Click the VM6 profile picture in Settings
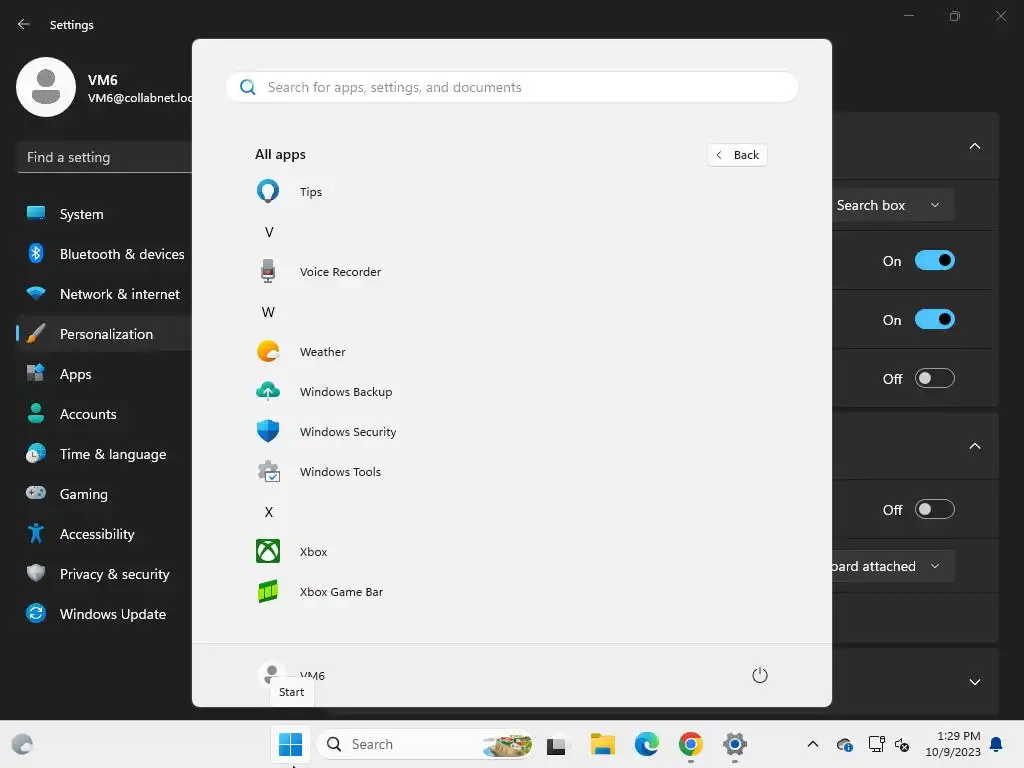This screenshot has width=1024, height=768. pyautogui.click(x=46, y=87)
